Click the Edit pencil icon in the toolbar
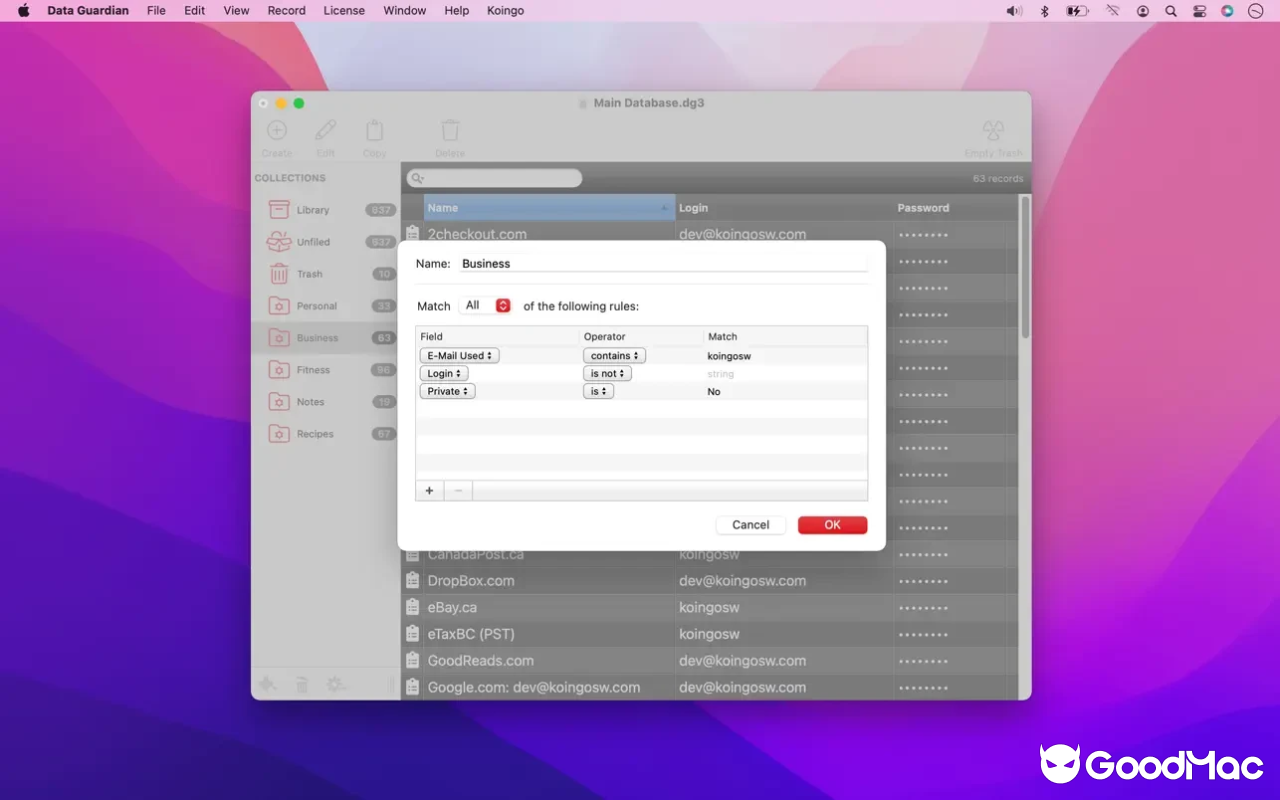This screenshot has width=1280, height=800. click(326, 131)
